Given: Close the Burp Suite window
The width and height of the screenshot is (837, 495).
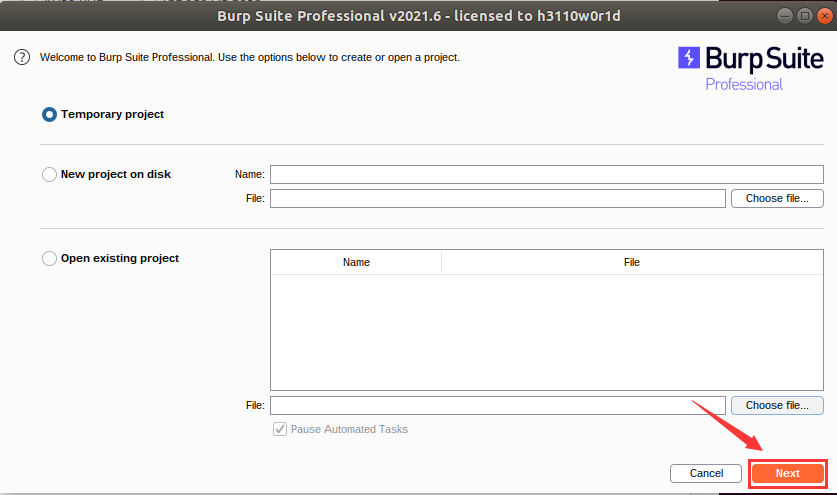Looking at the screenshot, I should click(825, 16).
